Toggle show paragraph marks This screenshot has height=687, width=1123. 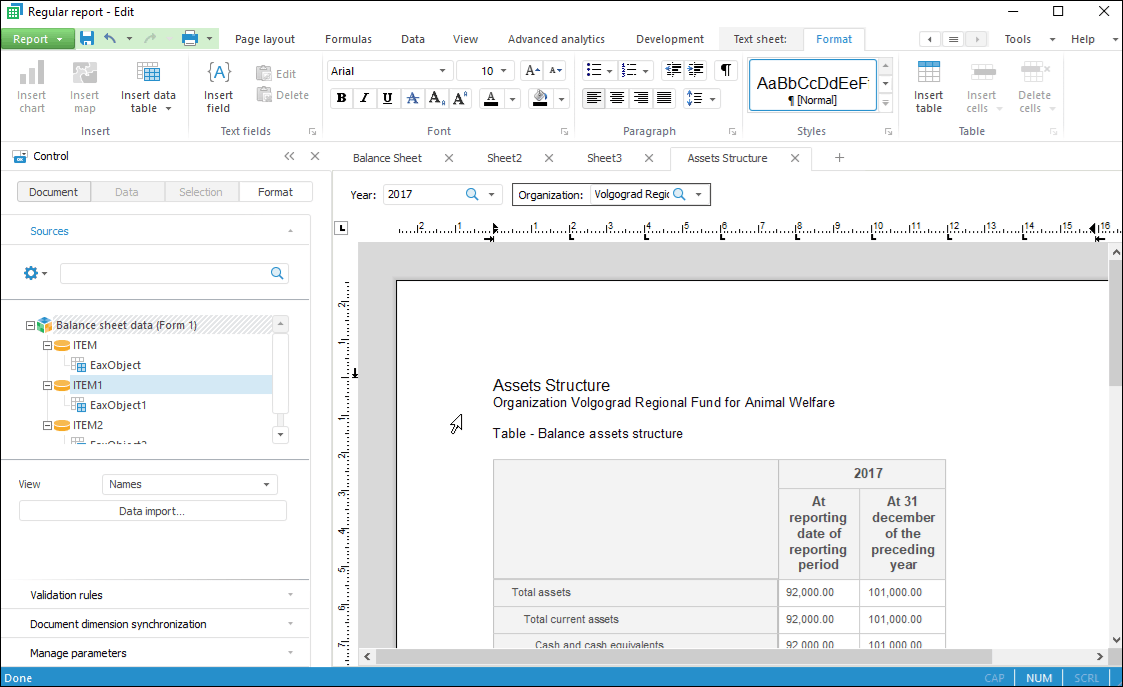coord(726,71)
